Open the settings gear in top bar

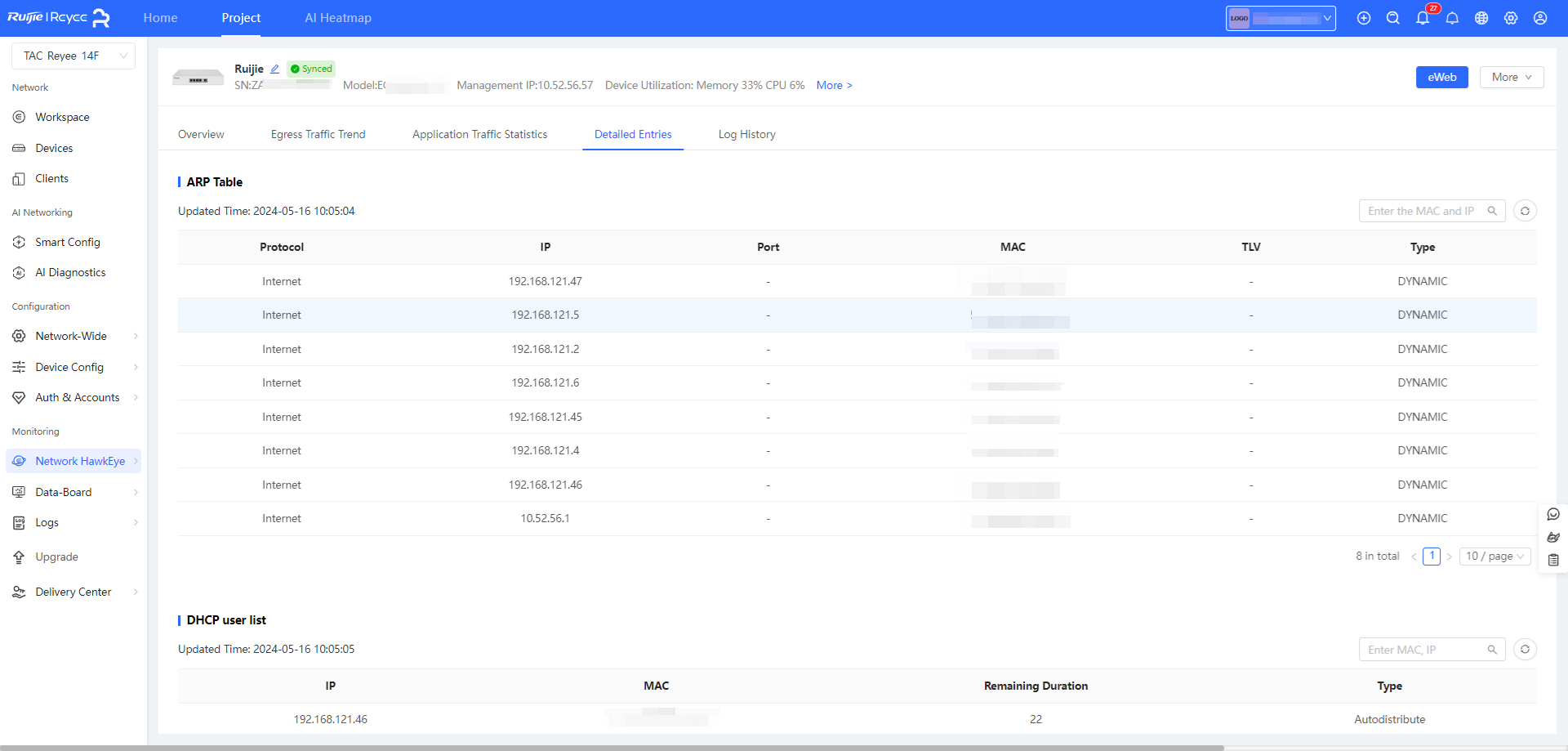click(1511, 18)
